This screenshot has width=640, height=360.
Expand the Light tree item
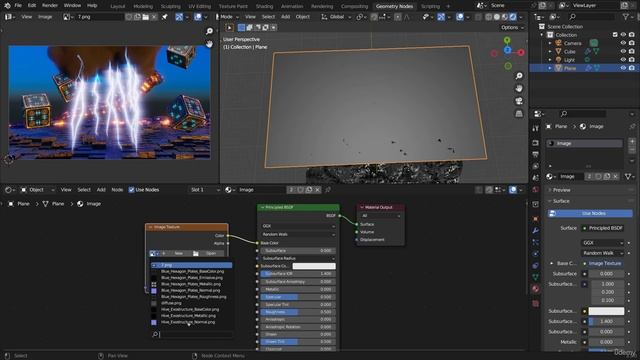550,60
